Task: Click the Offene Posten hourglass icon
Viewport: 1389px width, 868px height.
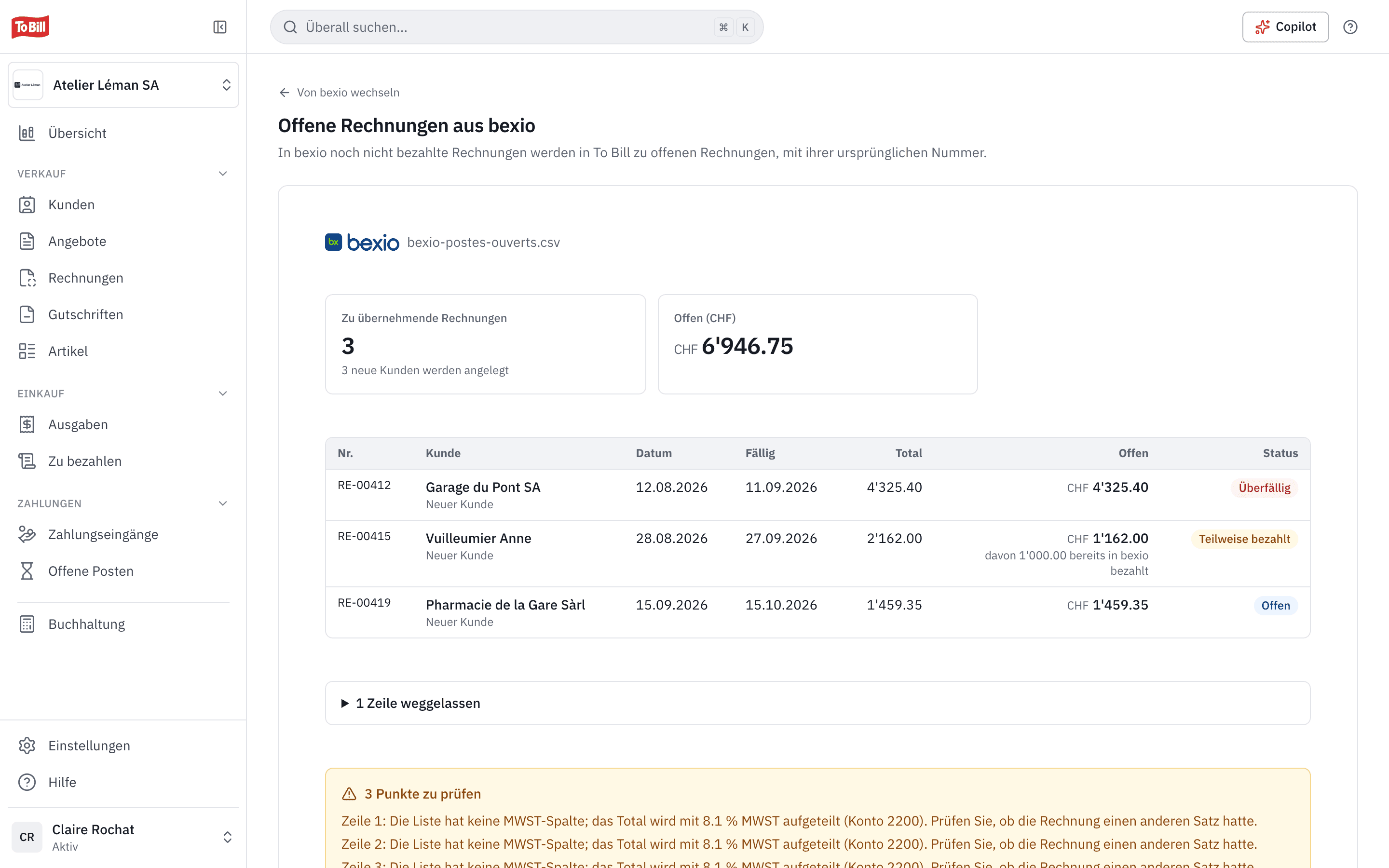Action: (27, 571)
